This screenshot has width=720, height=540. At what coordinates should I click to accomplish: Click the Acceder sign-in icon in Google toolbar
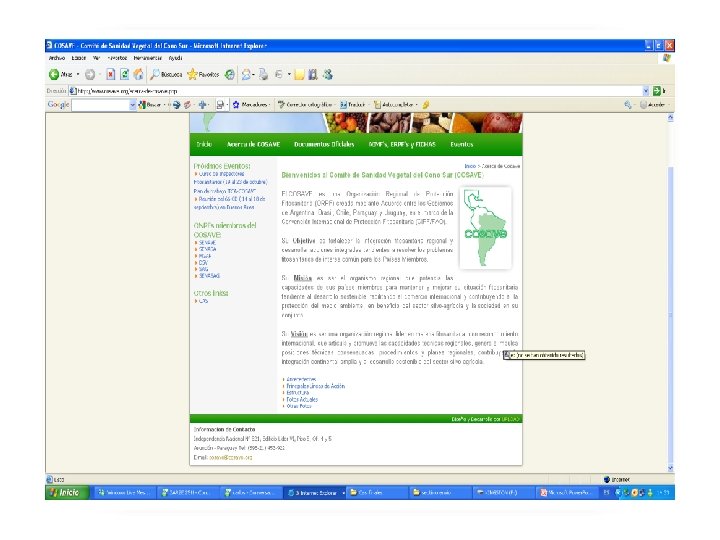(643, 105)
